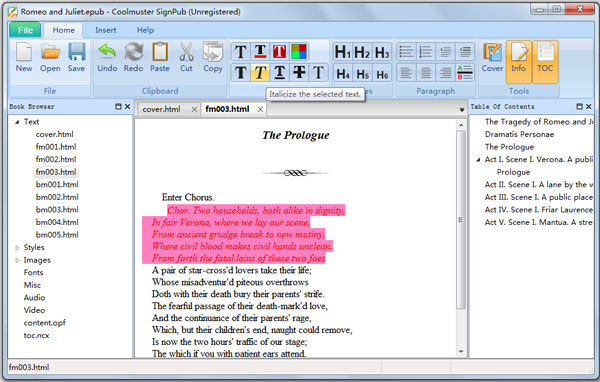Click the editor scroll down arrow
Image resolution: width=600 pixels, height=382 pixels.
(461, 351)
